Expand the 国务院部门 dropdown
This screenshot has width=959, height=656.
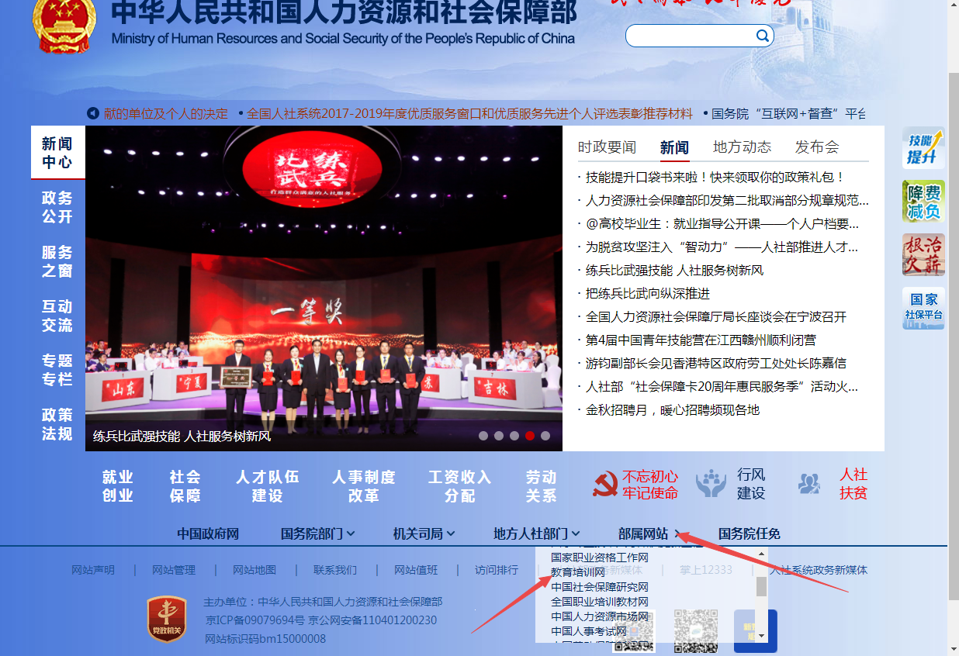(318, 534)
